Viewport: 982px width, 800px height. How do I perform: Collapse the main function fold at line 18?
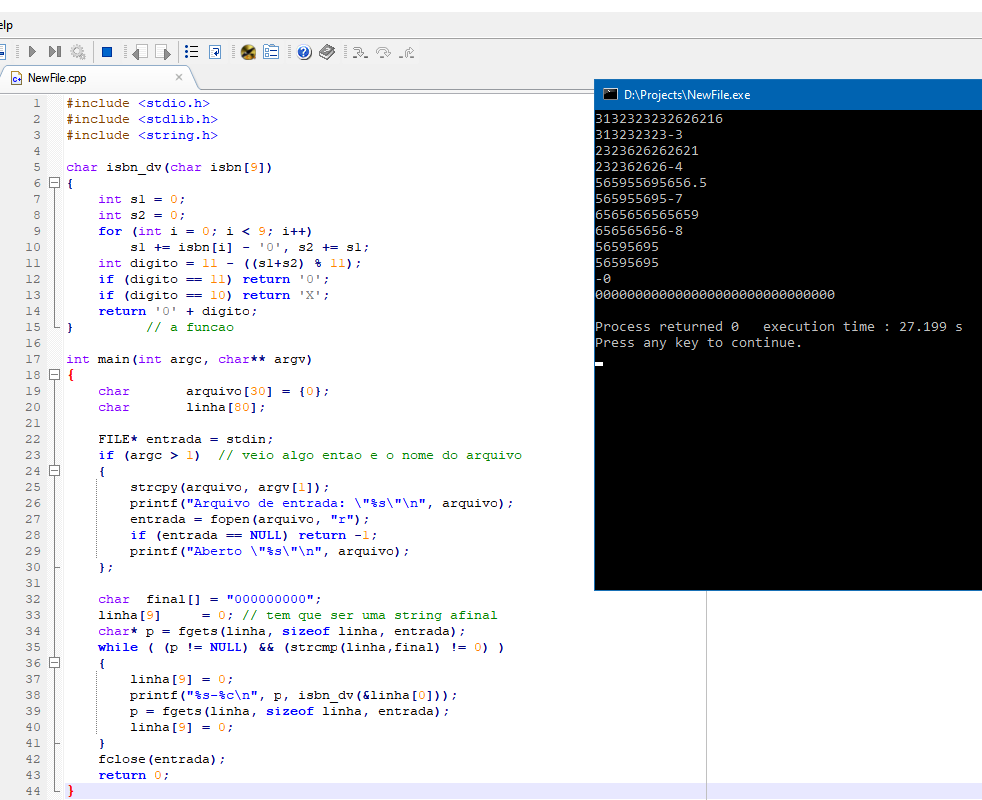(x=54, y=375)
